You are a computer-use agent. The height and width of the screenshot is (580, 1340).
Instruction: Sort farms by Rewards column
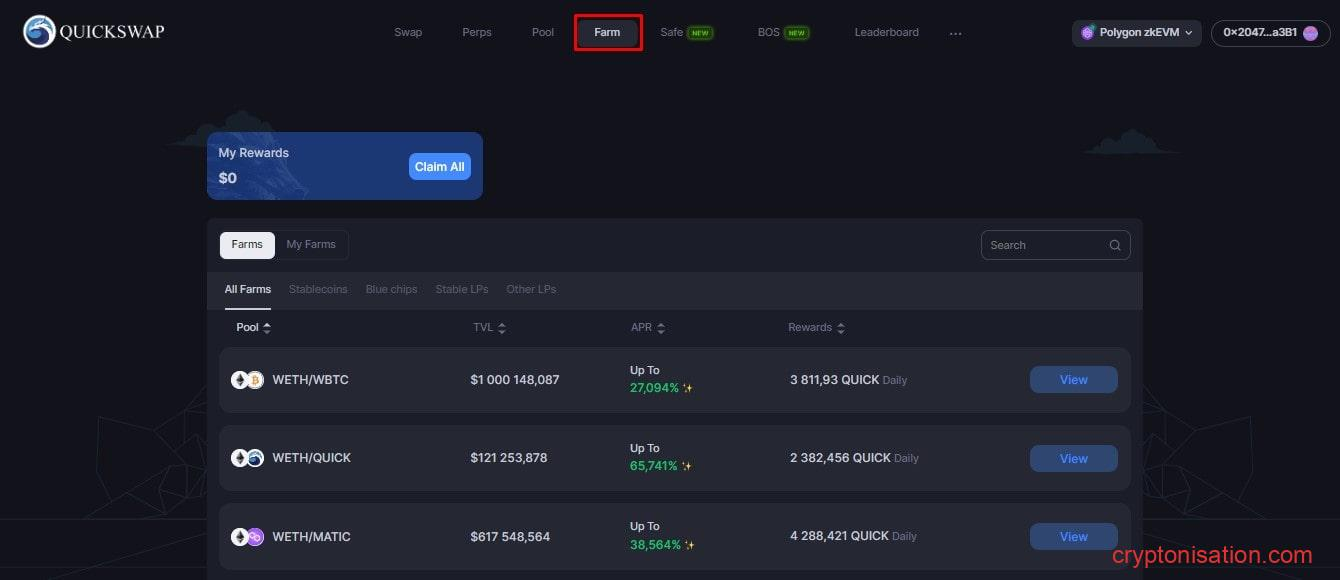(816, 328)
